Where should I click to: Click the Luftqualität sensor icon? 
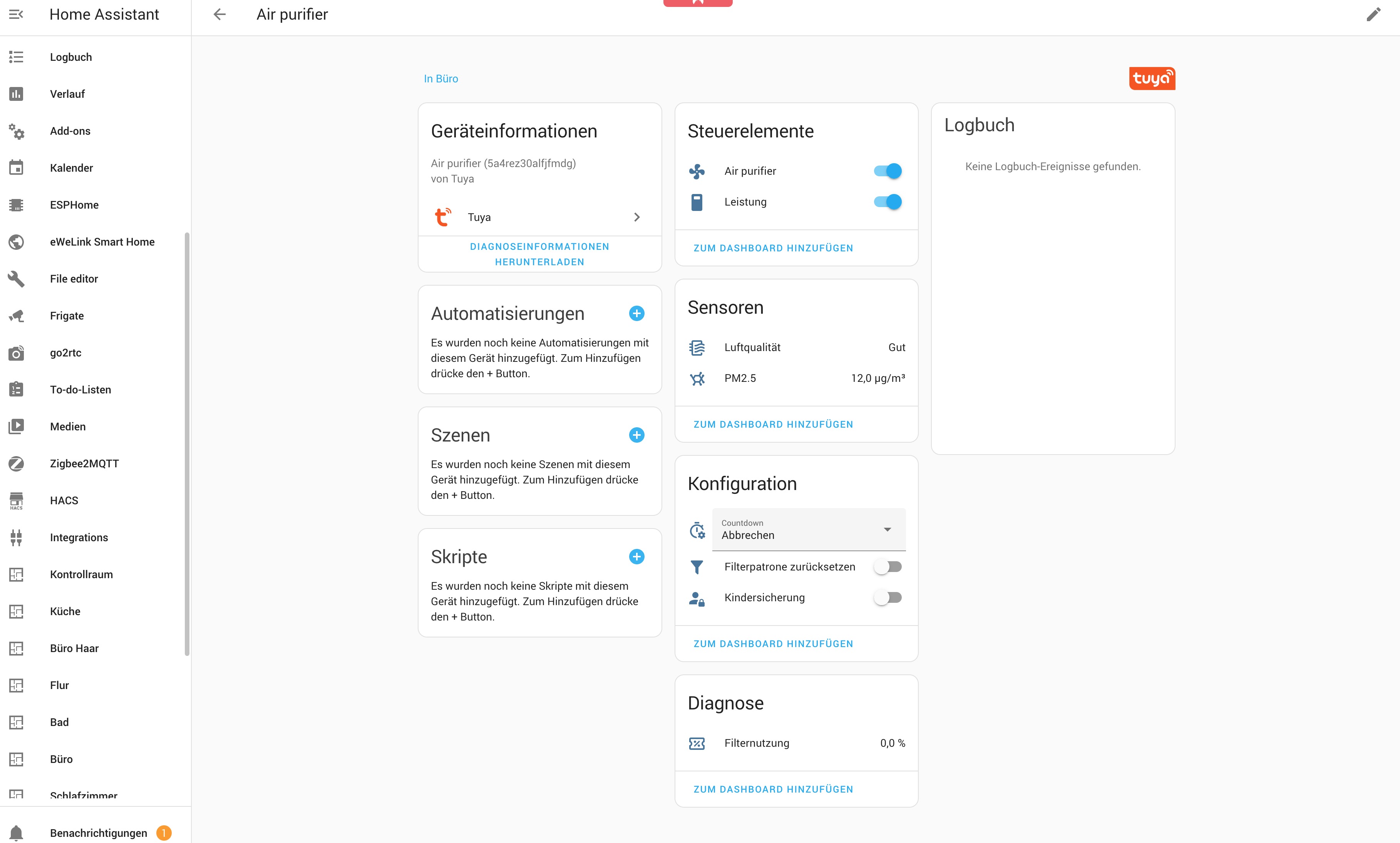coord(697,348)
